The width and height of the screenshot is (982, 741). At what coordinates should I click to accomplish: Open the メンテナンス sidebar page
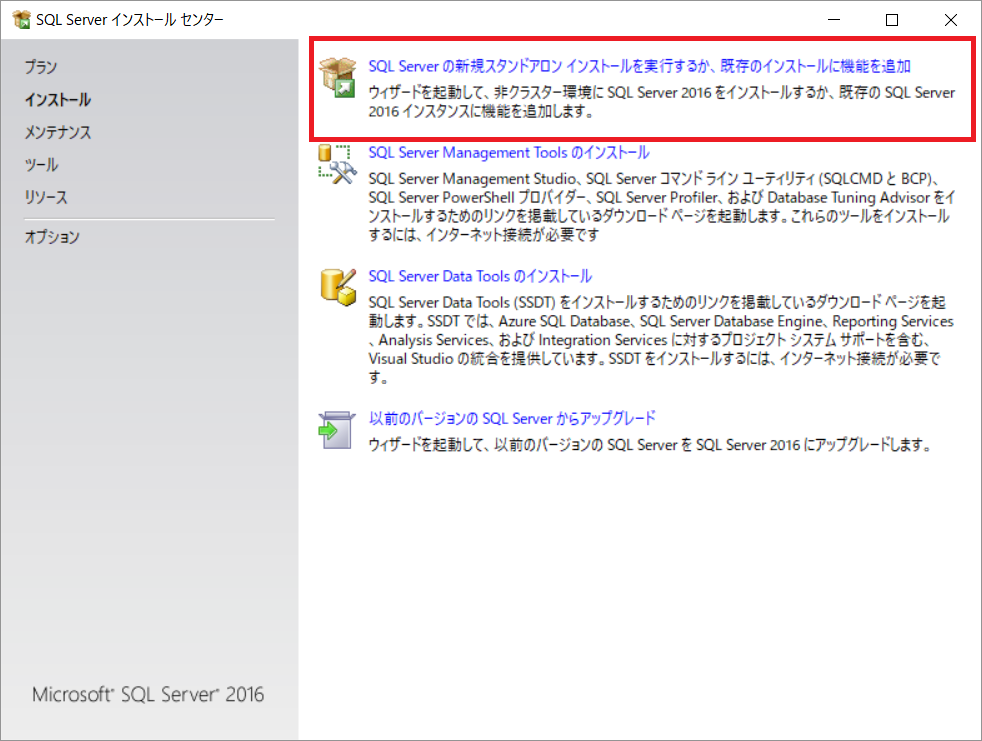58,132
